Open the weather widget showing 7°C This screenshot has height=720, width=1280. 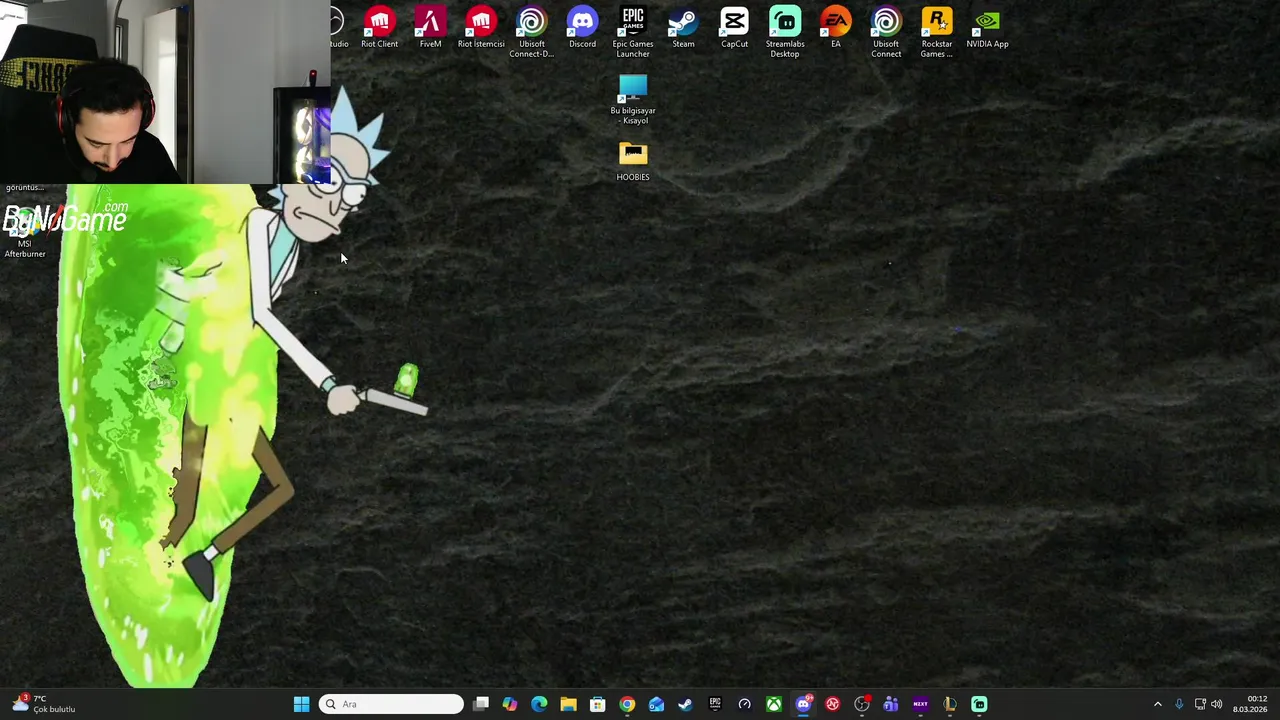point(44,704)
